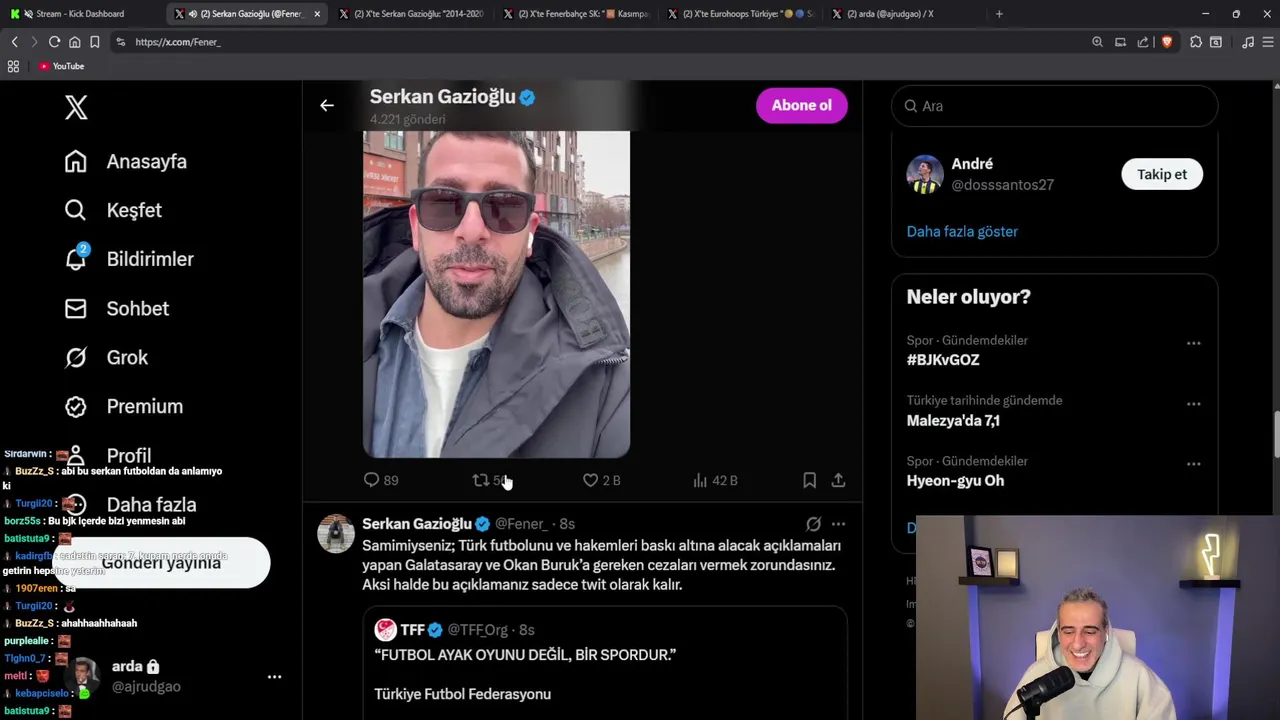Click the Sohbet envelope icon
The height and width of the screenshot is (720, 1280).
coord(76,308)
